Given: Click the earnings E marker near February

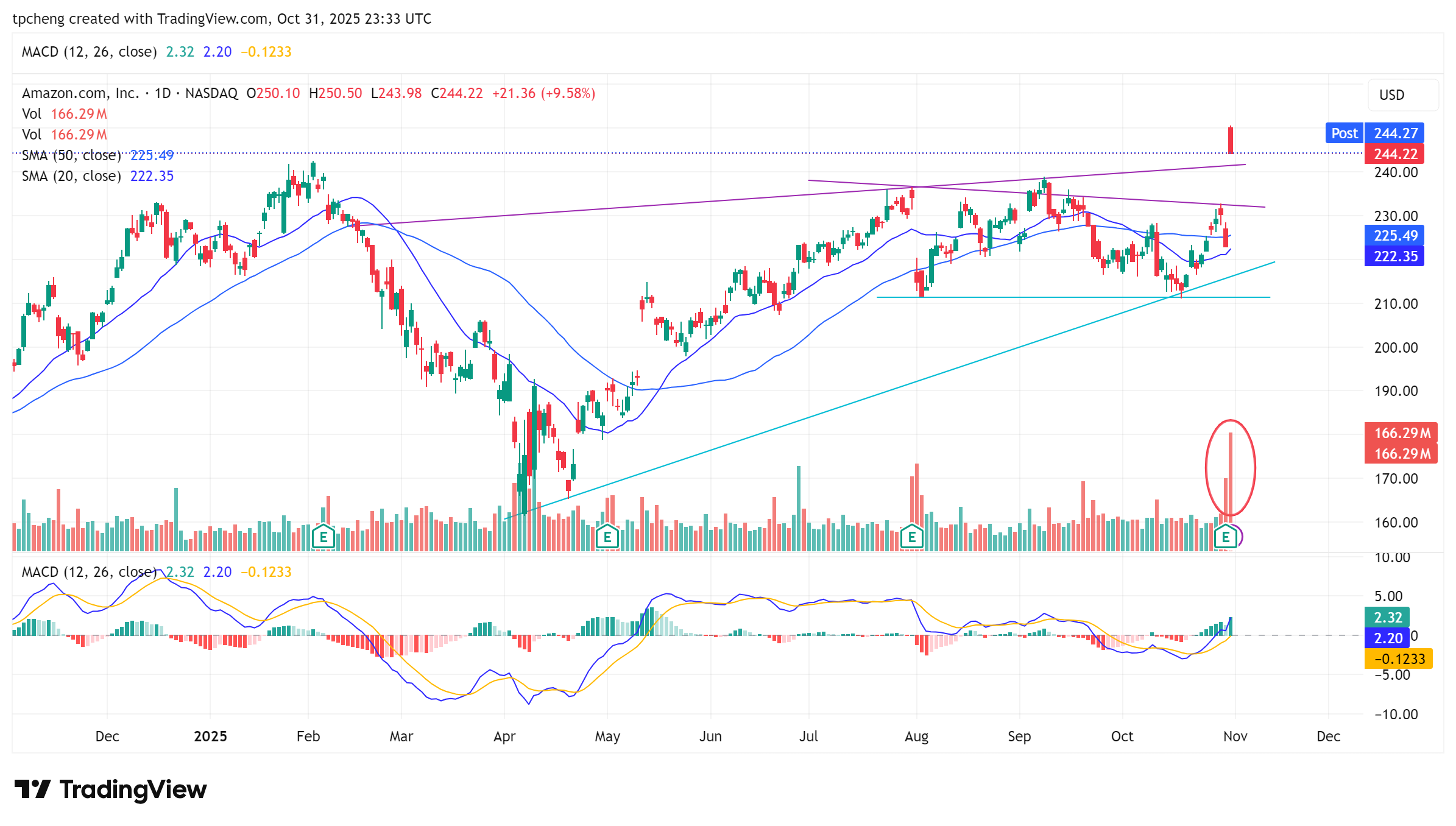Looking at the screenshot, I should tap(323, 537).
